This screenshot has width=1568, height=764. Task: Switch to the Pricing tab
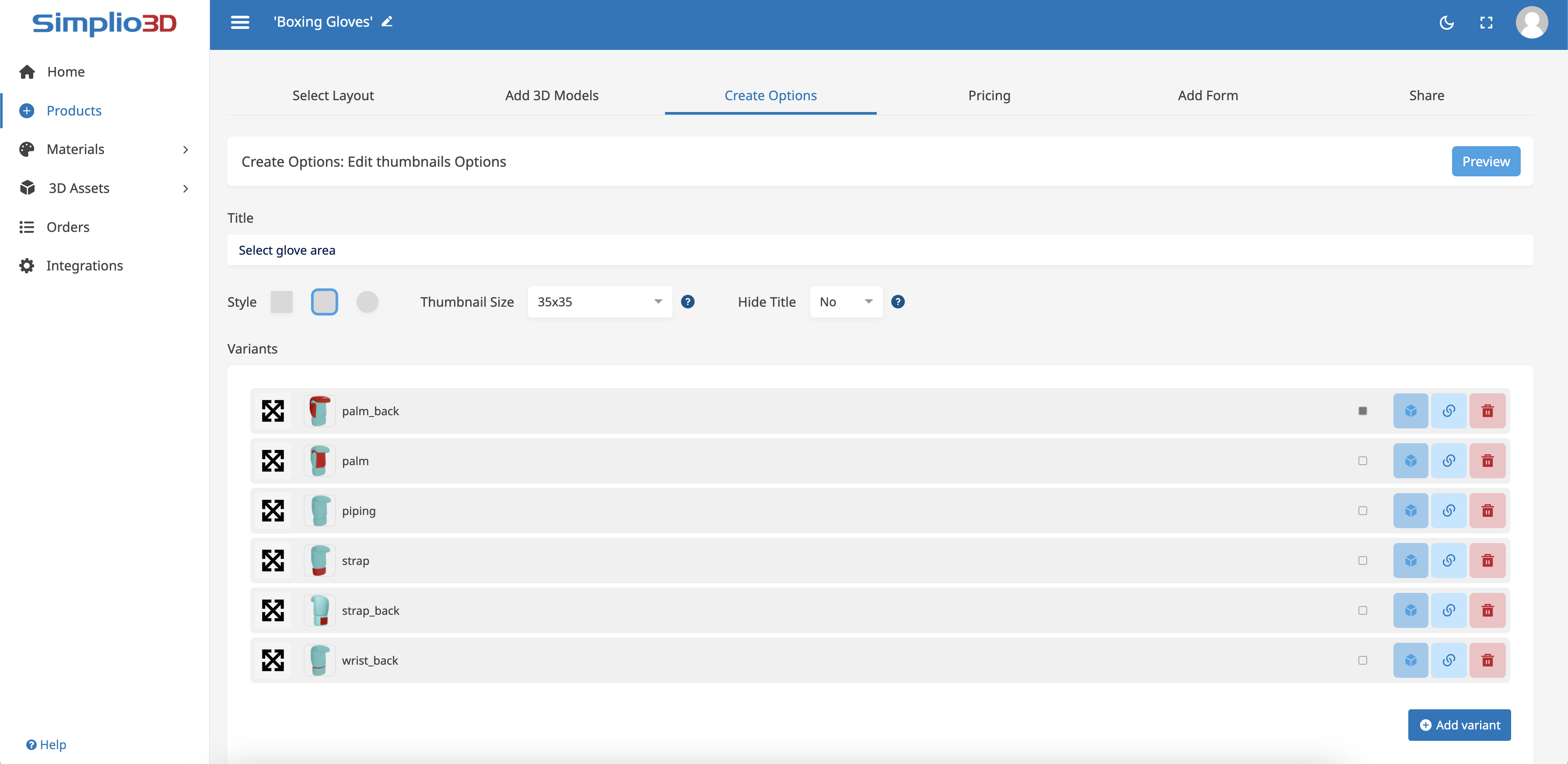click(x=988, y=95)
